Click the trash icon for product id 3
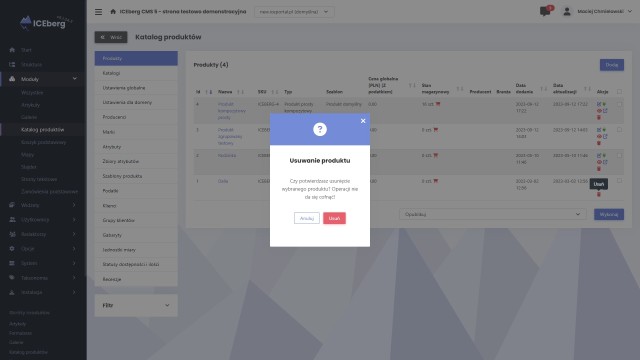This screenshot has height=360, width=640. (x=599, y=143)
